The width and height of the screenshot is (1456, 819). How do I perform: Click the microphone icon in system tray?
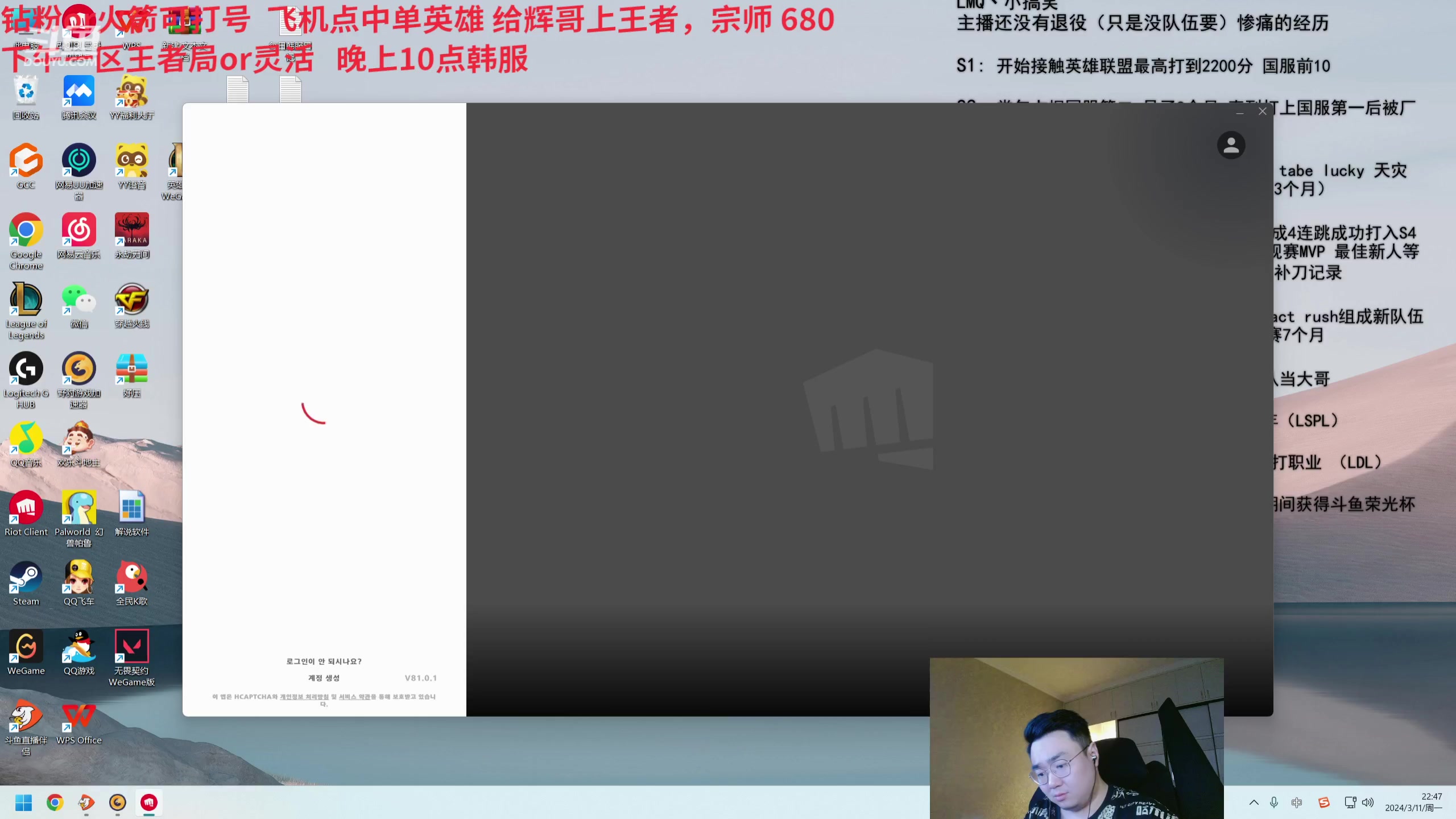(1274, 803)
